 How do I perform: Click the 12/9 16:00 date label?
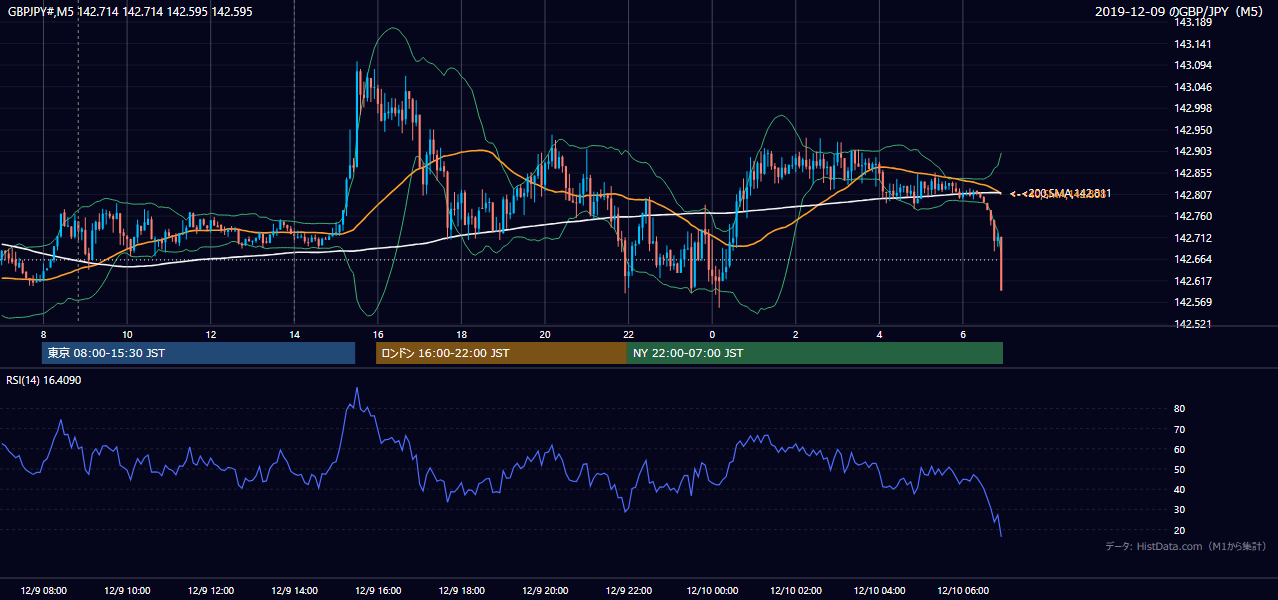point(378,590)
